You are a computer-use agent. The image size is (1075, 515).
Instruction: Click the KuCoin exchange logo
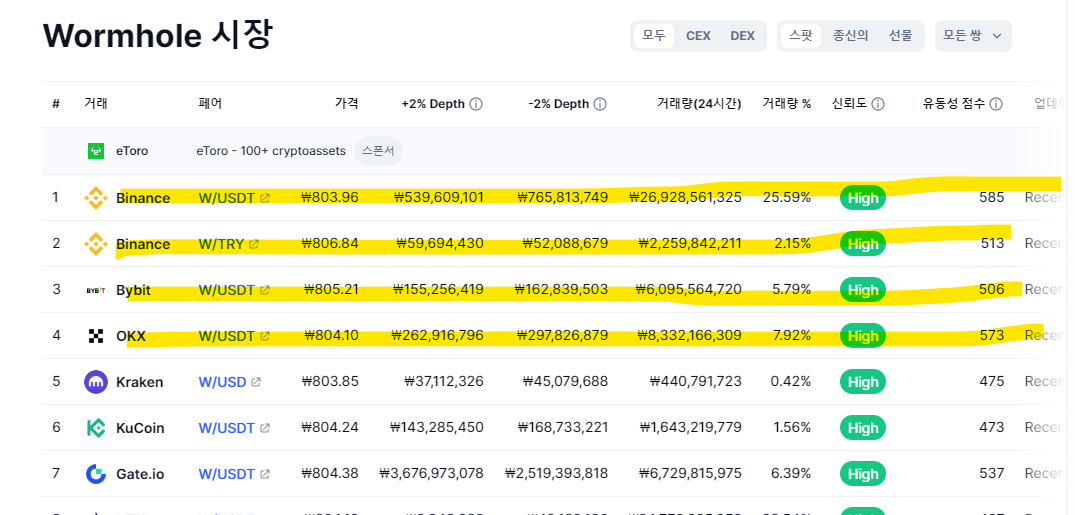(x=96, y=428)
